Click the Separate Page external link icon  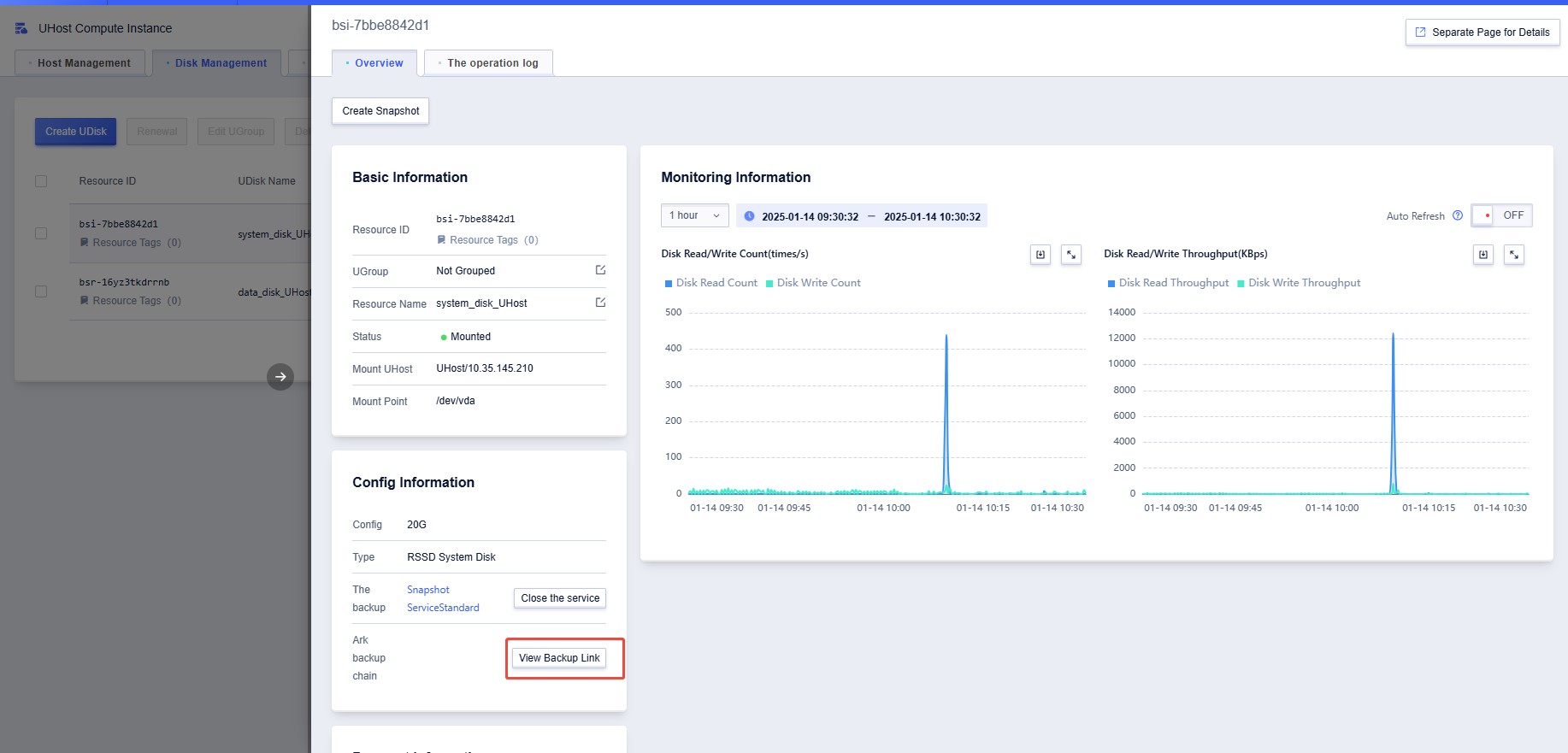(x=1421, y=32)
